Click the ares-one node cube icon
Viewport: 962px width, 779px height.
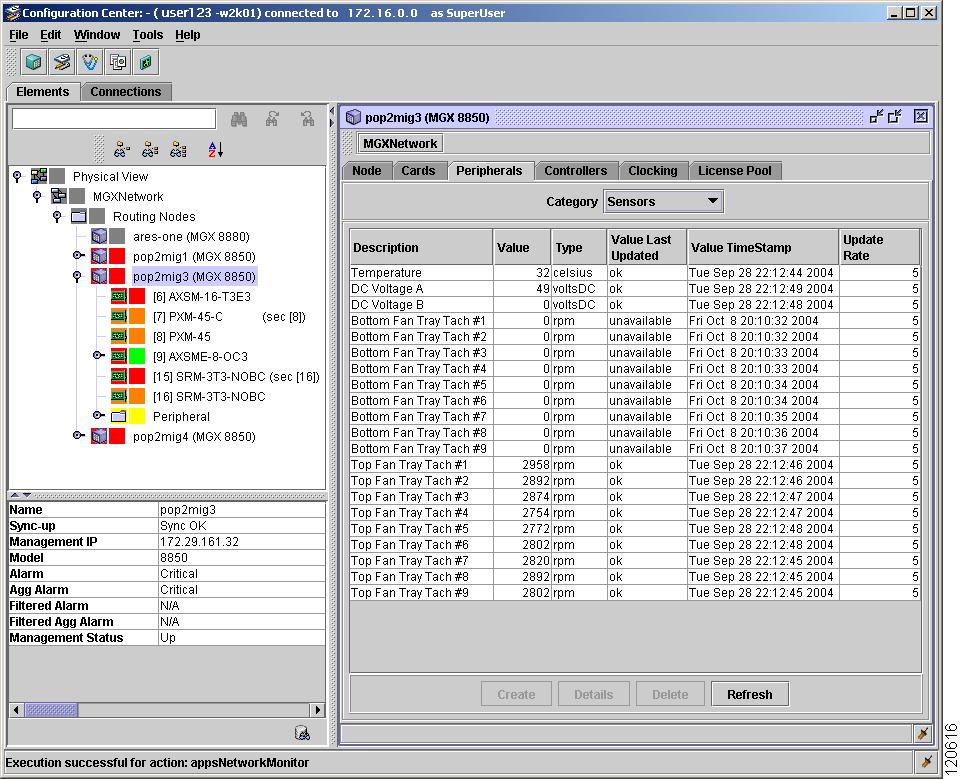[99, 236]
